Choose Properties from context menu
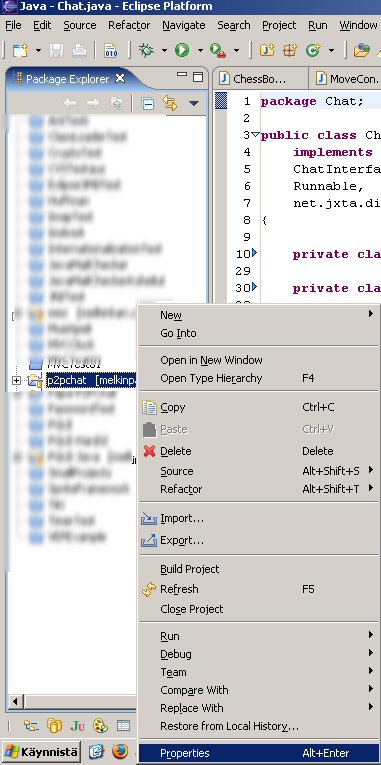The width and height of the screenshot is (381, 765). click(259, 753)
